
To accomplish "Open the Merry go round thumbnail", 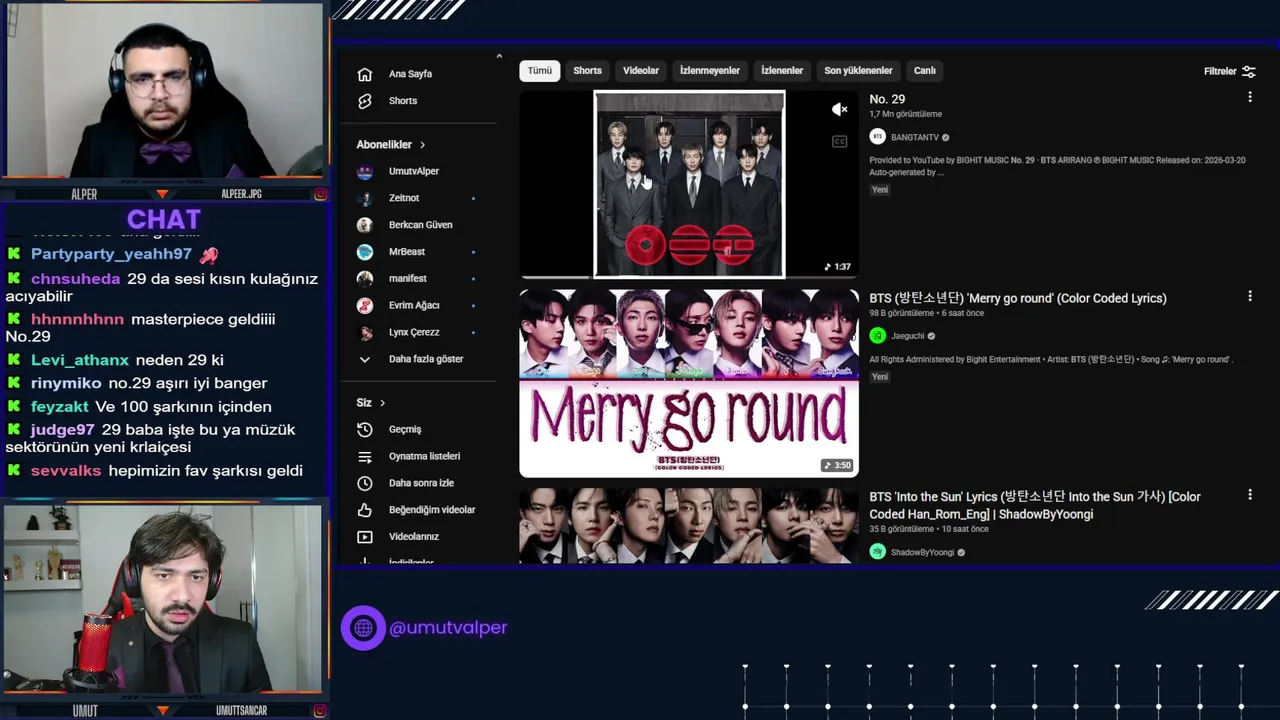I will (x=689, y=383).
